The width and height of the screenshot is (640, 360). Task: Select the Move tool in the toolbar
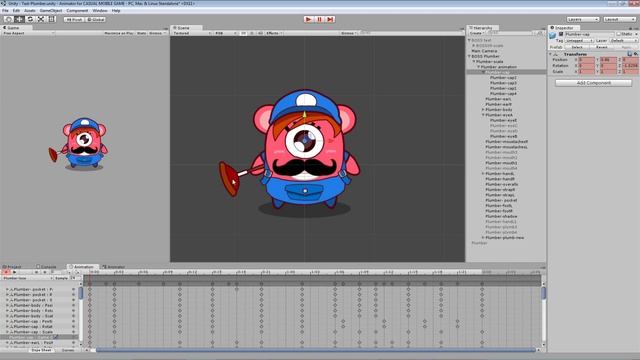click(19, 19)
